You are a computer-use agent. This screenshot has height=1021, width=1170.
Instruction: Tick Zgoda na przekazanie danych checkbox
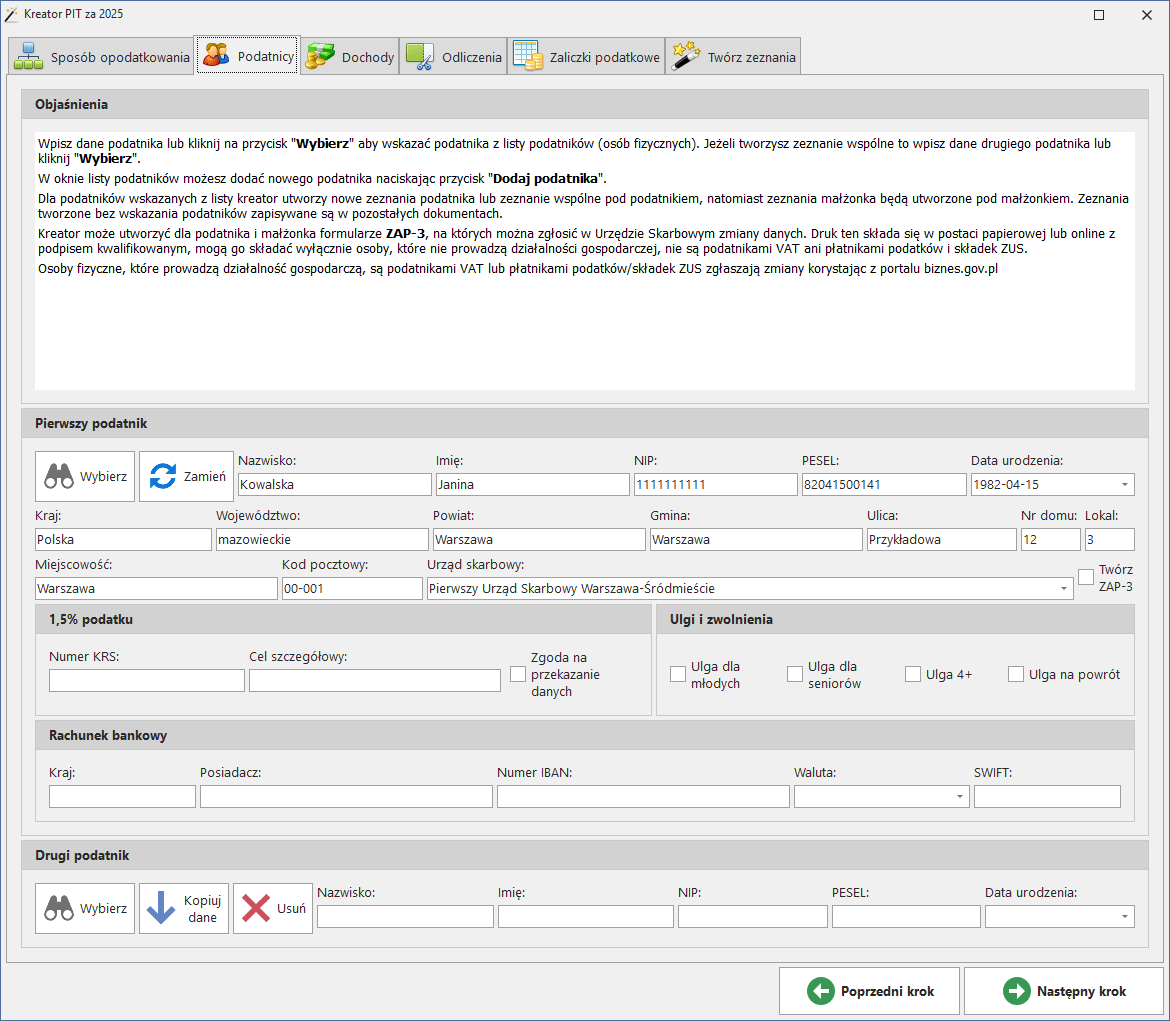coord(518,674)
